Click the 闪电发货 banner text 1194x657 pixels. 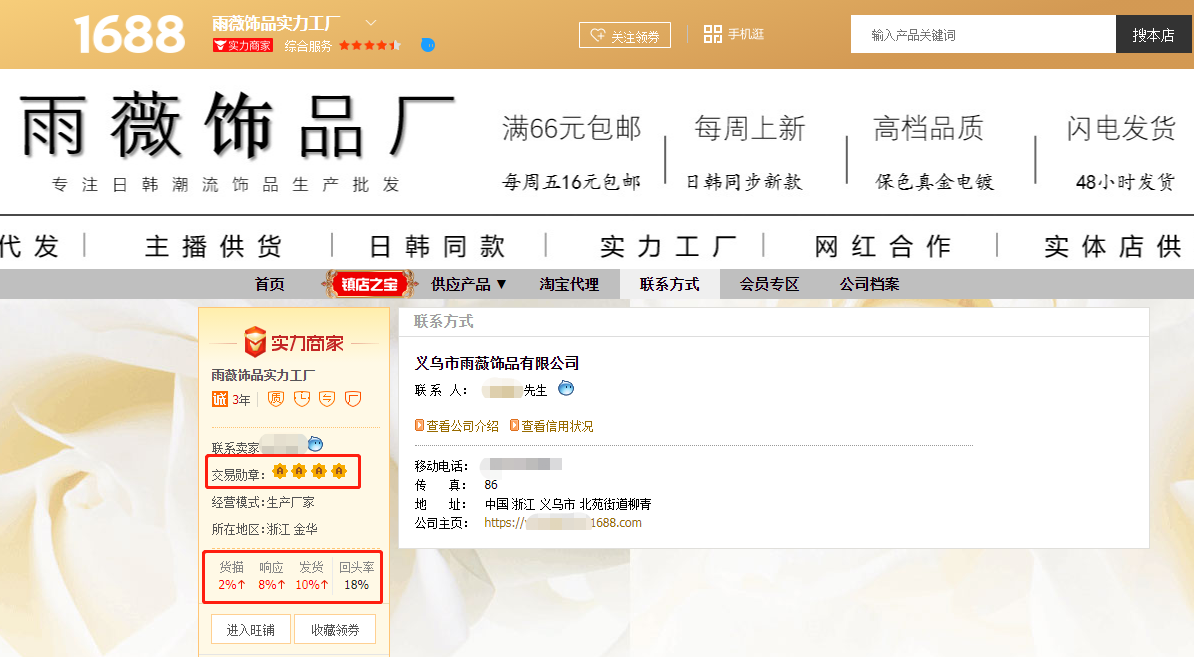[x=1121, y=128]
